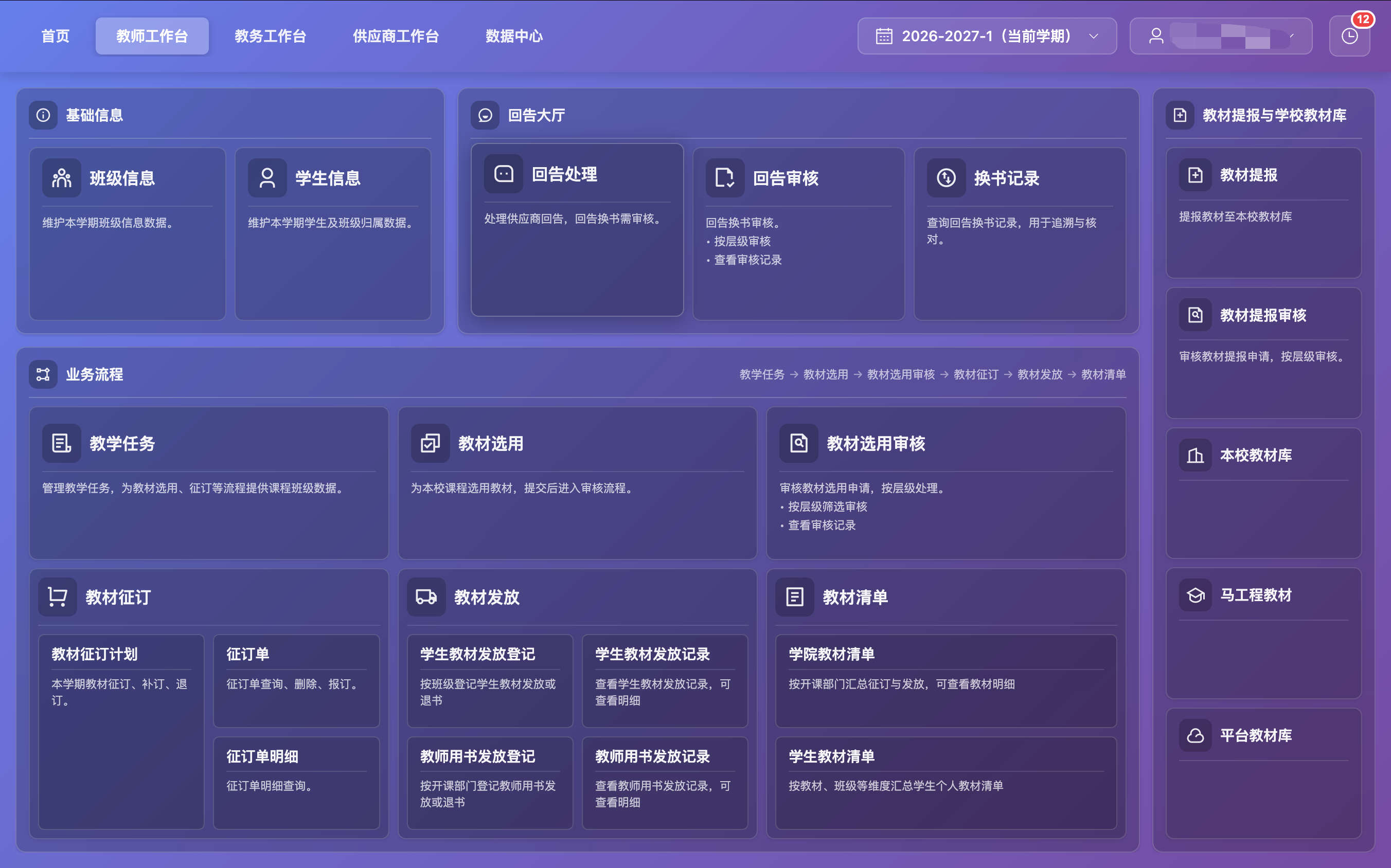The image size is (1391, 868).
Task: Click the calendar icon in semester selector
Action: (884, 36)
